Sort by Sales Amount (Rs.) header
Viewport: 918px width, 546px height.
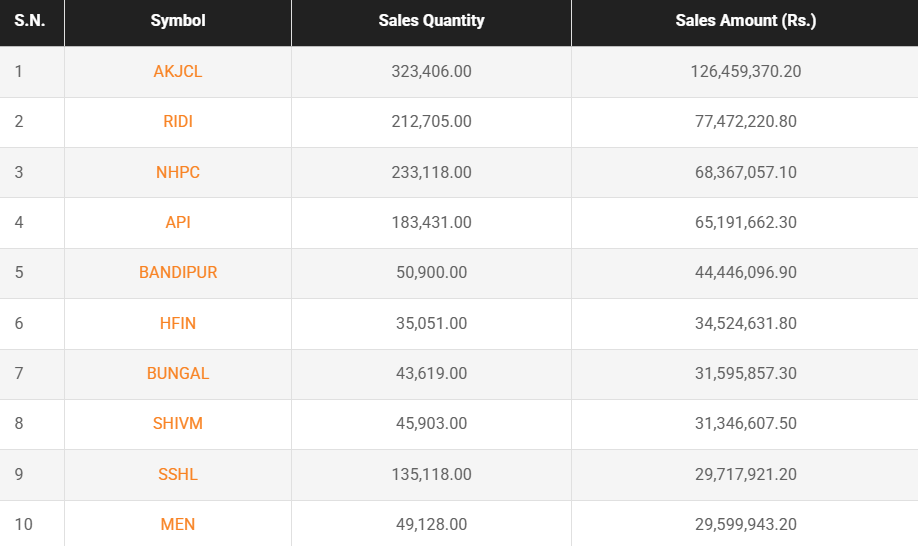(745, 21)
